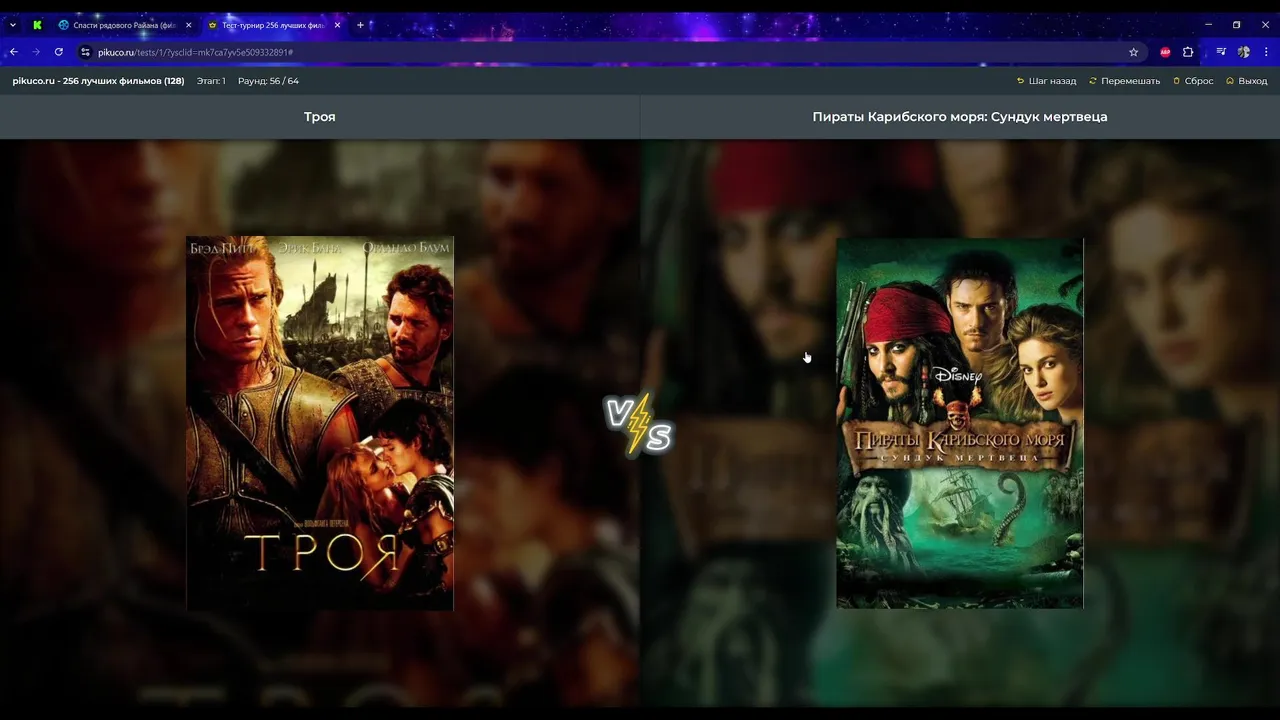Click the Этап: 1 label

click(x=211, y=81)
